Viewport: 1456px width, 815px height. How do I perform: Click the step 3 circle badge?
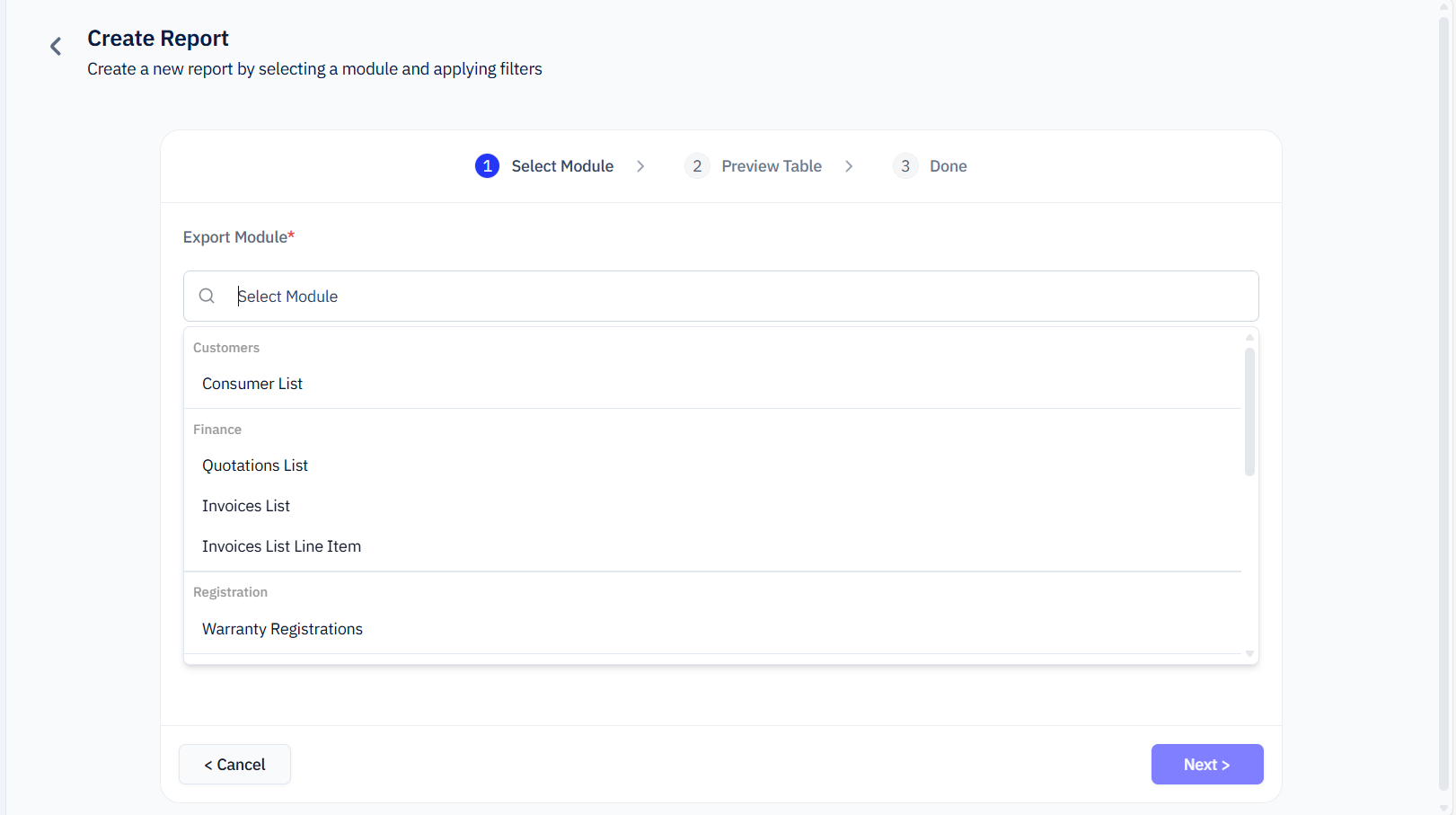tap(905, 166)
